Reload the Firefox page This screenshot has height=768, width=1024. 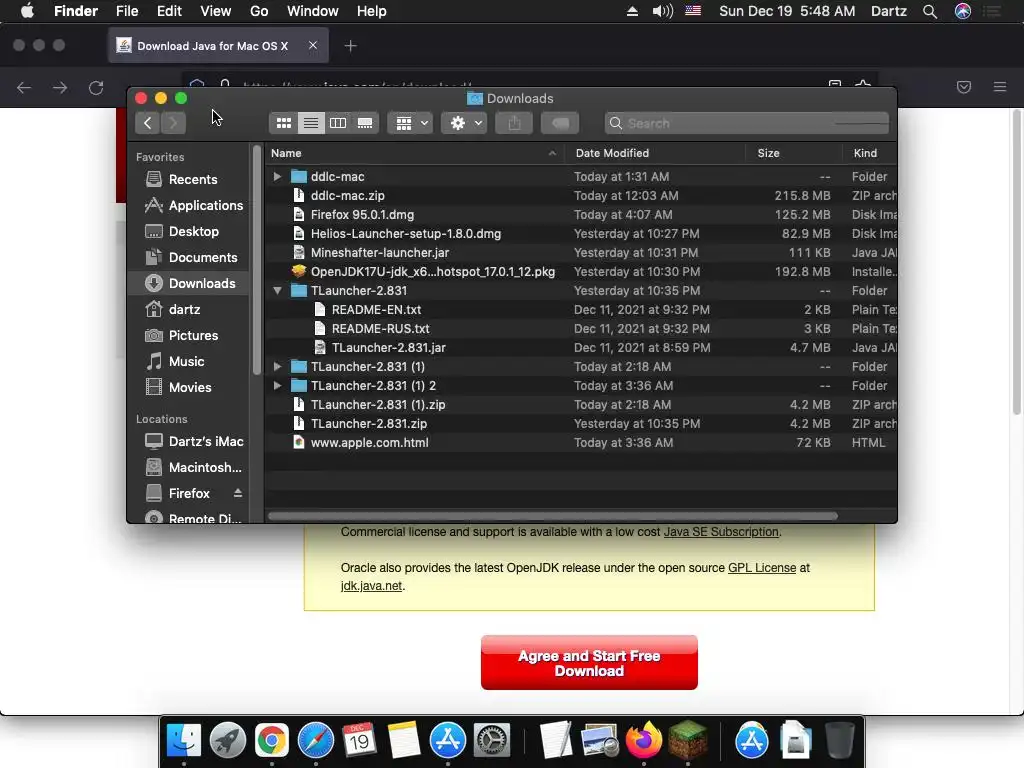click(96, 88)
